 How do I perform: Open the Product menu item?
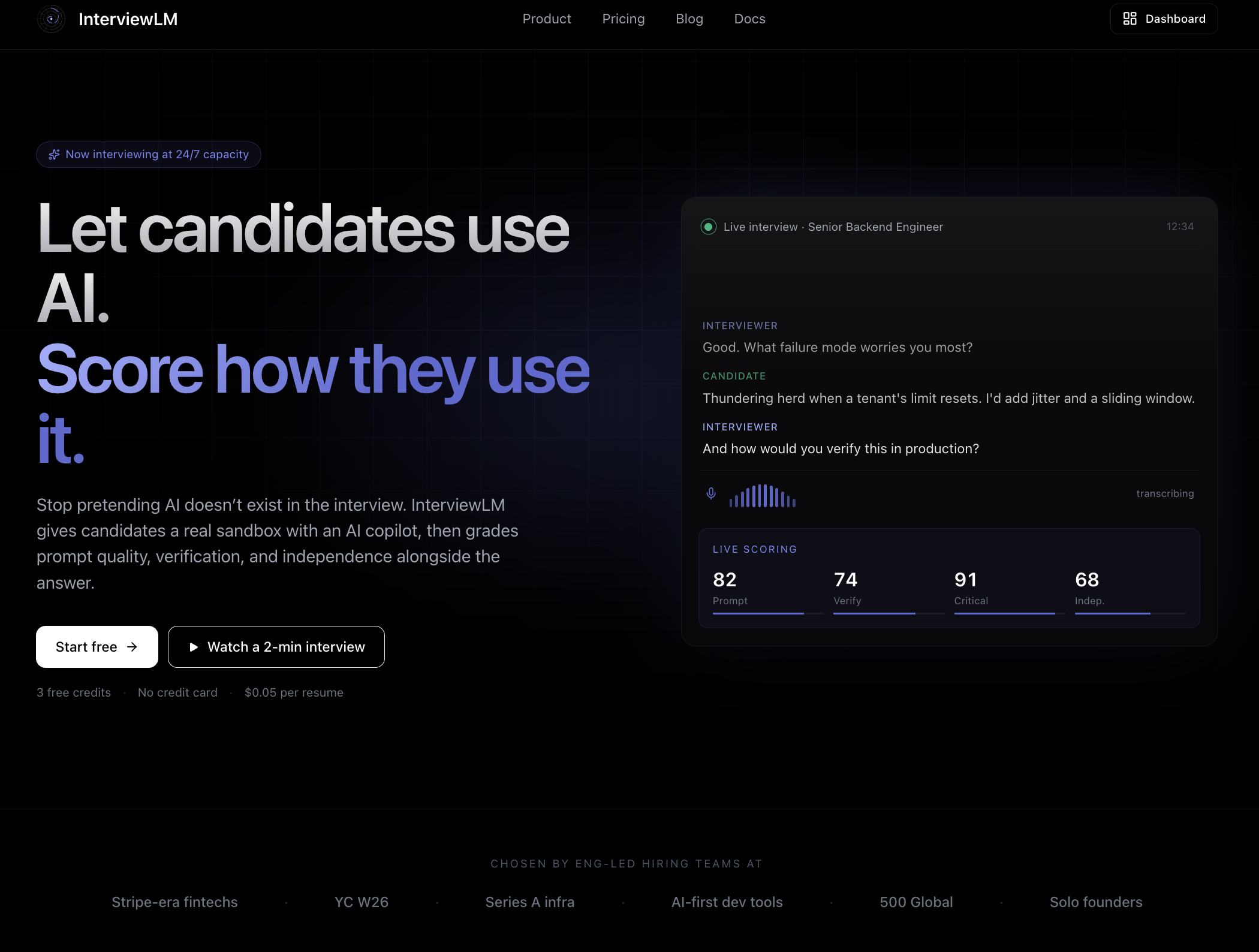(x=547, y=19)
